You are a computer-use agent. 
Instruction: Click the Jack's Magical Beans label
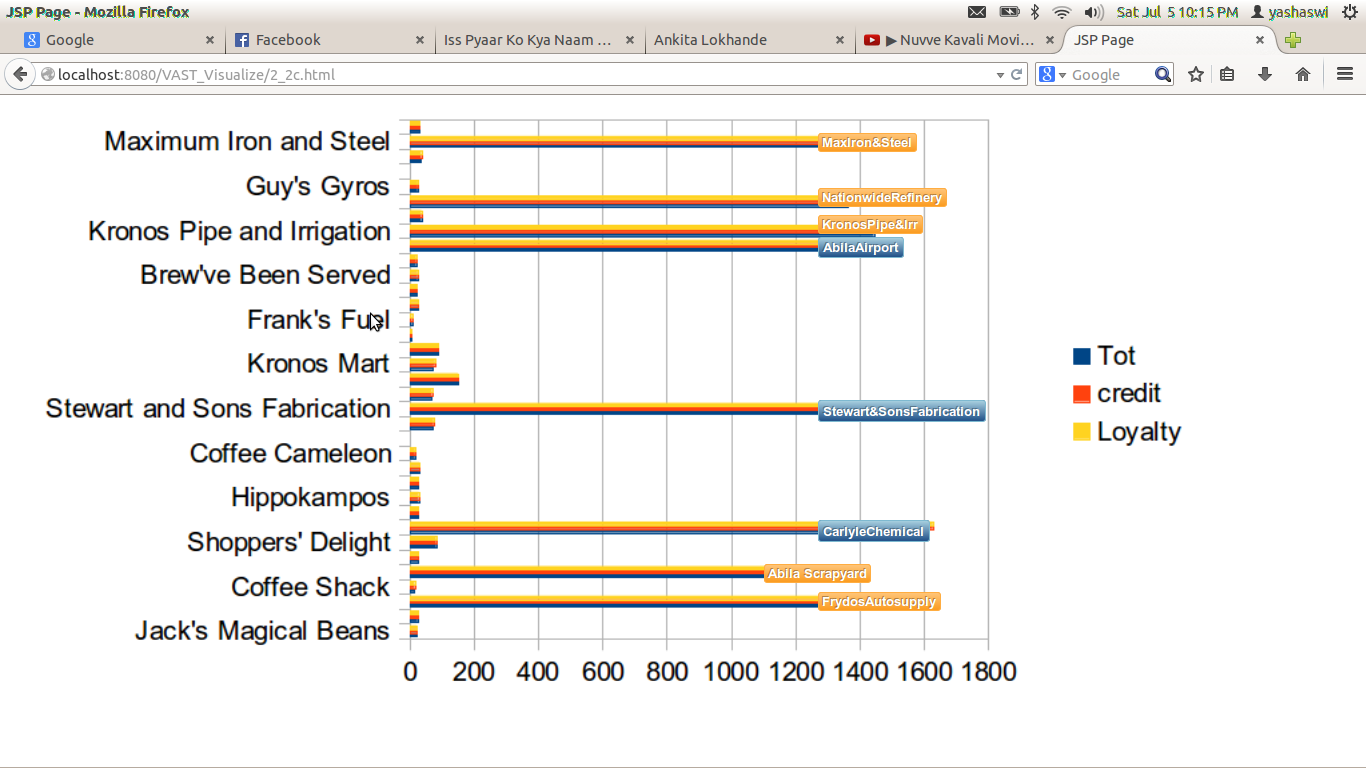[262, 631]
